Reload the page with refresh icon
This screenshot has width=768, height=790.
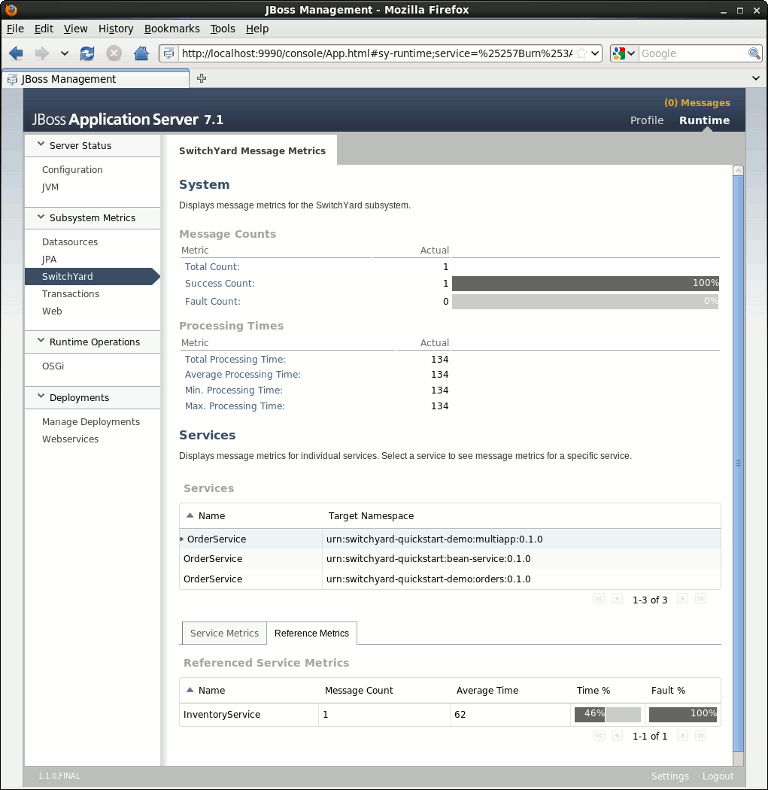87,53
